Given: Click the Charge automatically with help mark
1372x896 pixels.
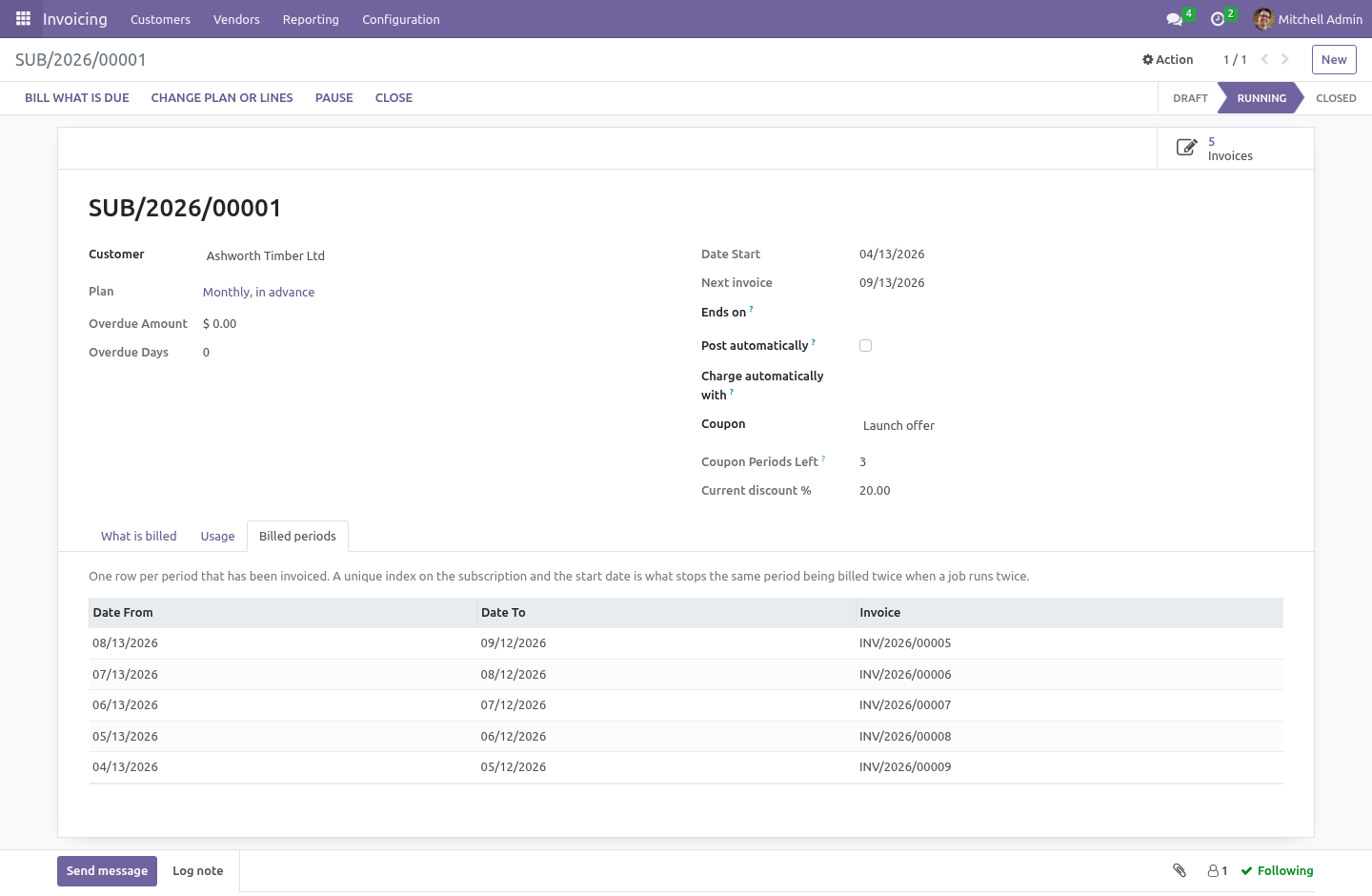Looking at the screenshot, I should coord(732,392).
